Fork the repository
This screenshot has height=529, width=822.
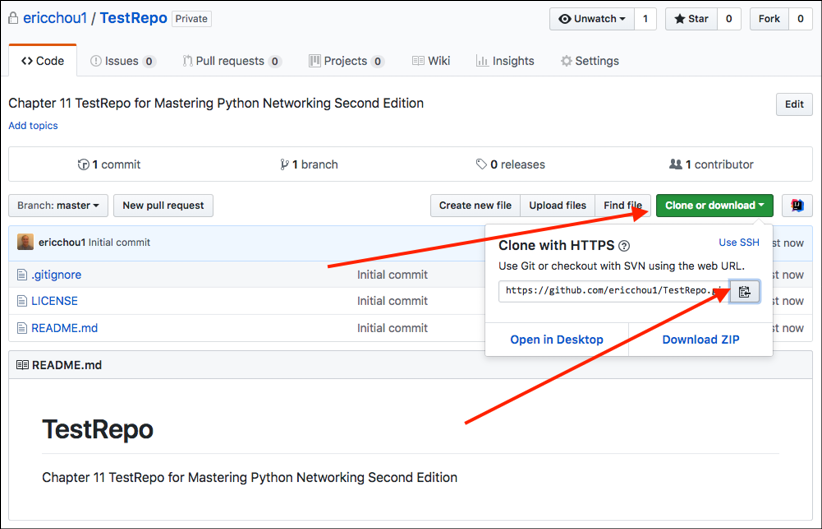tap(769, 19)
